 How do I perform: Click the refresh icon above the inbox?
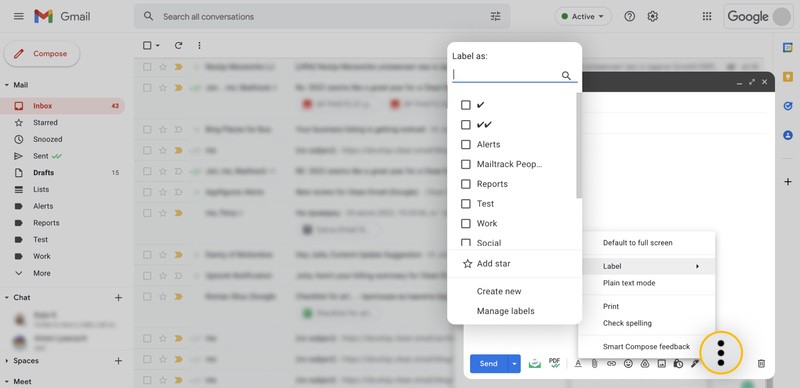[x=178, y=45]
